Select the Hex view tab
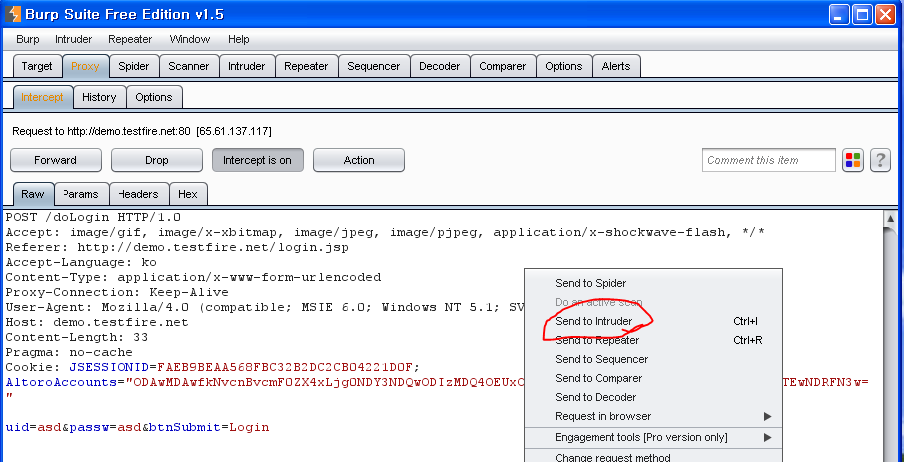This screenshot has width=904, height=462. 188,194
